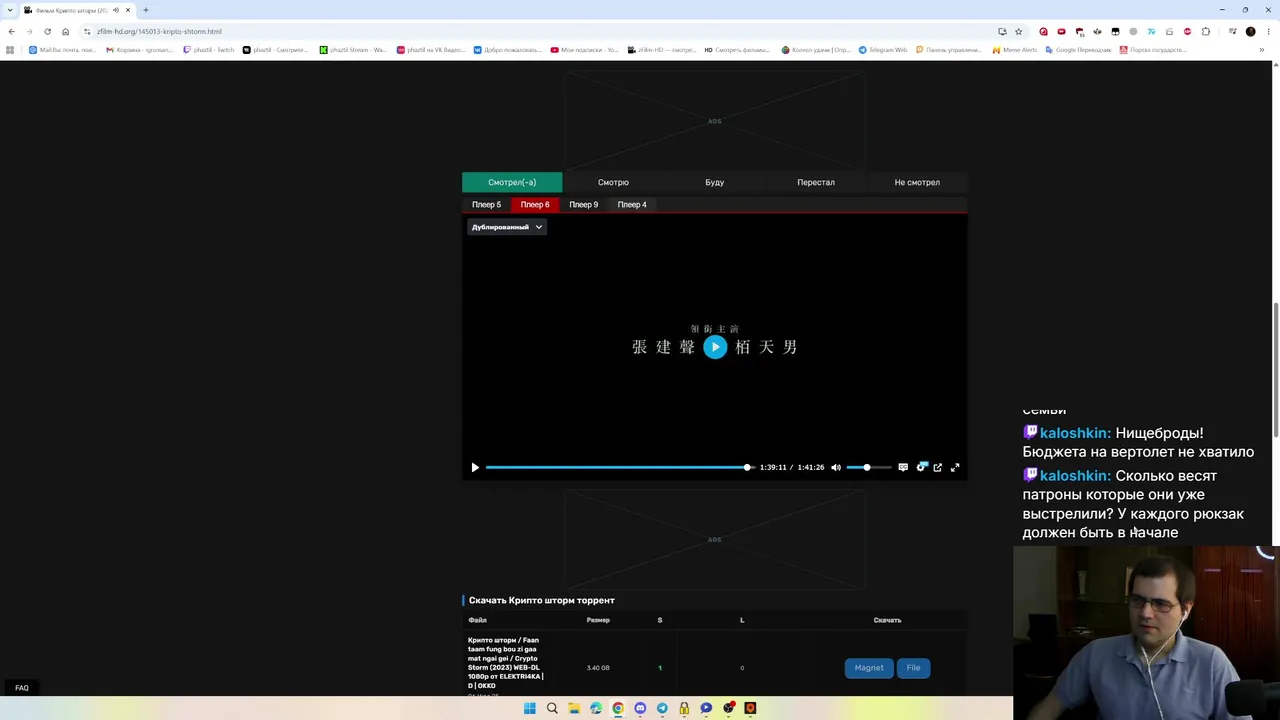Click the Chrome profile avatar icon
This screenshot has width=1280, height=720.
[x=1250, y=31]
